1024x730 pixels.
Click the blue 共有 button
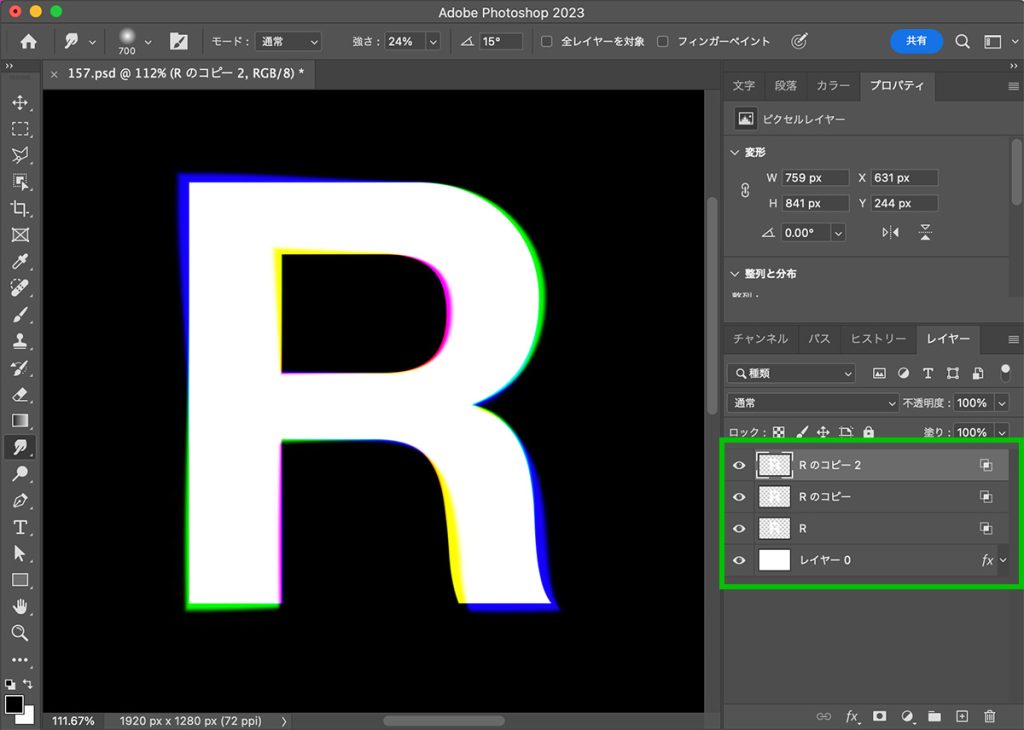pos(916,41)
